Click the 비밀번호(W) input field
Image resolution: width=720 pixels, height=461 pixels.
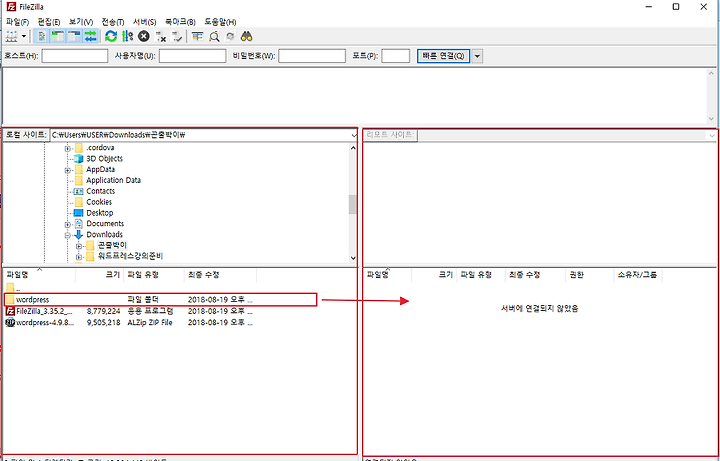point(312,56)
